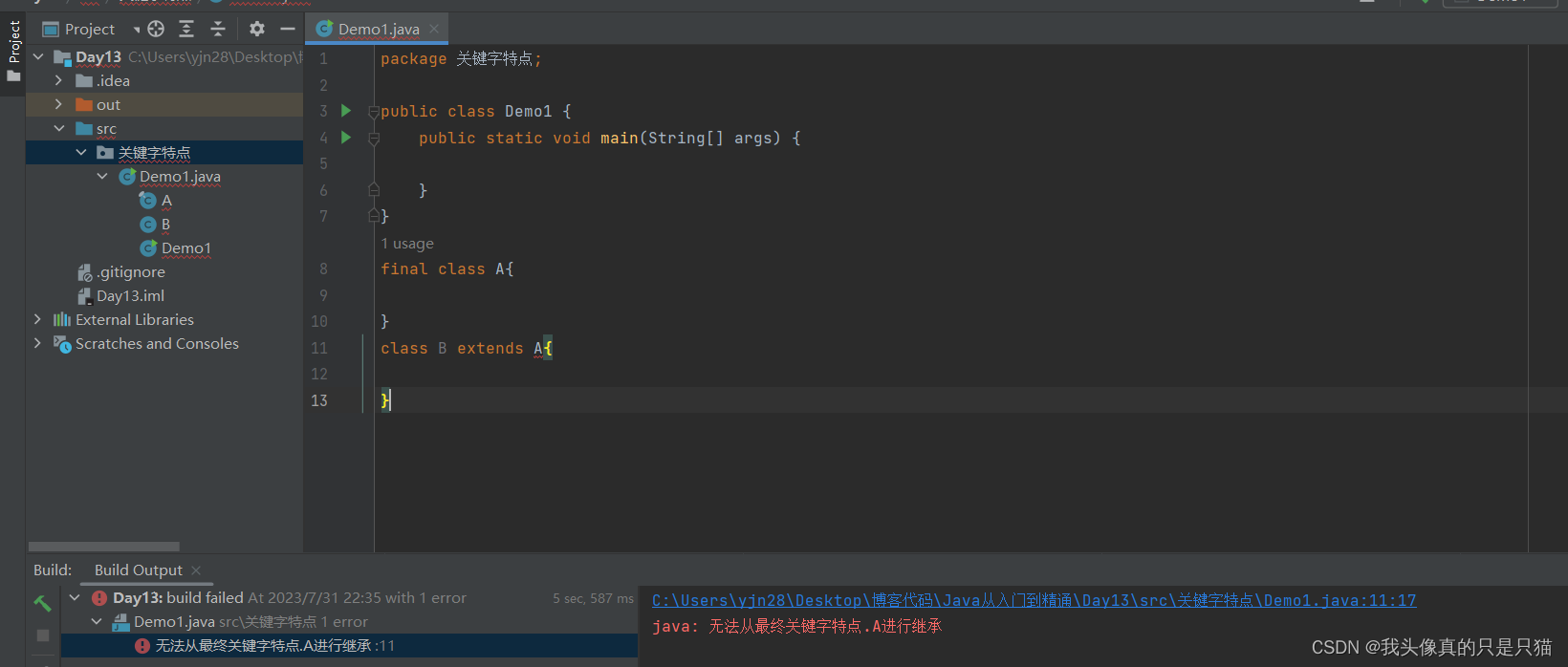The height and width of the screenshot is (667, 1568).
Task: Select the Demo1.java editor tab
Action: coord(378,29)
